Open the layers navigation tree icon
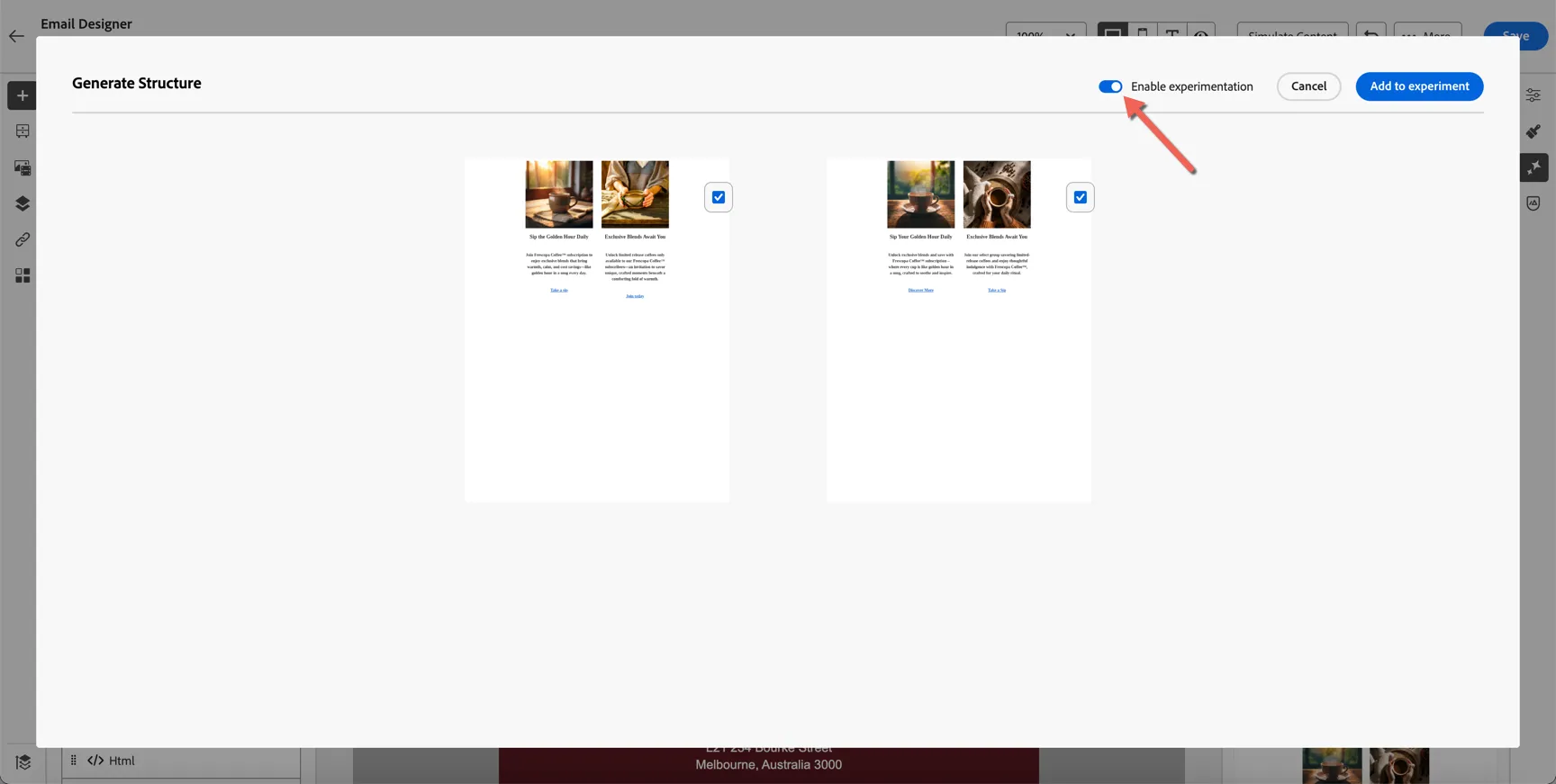The height and width of the screenshot is (784, 1556). [23, 203]
